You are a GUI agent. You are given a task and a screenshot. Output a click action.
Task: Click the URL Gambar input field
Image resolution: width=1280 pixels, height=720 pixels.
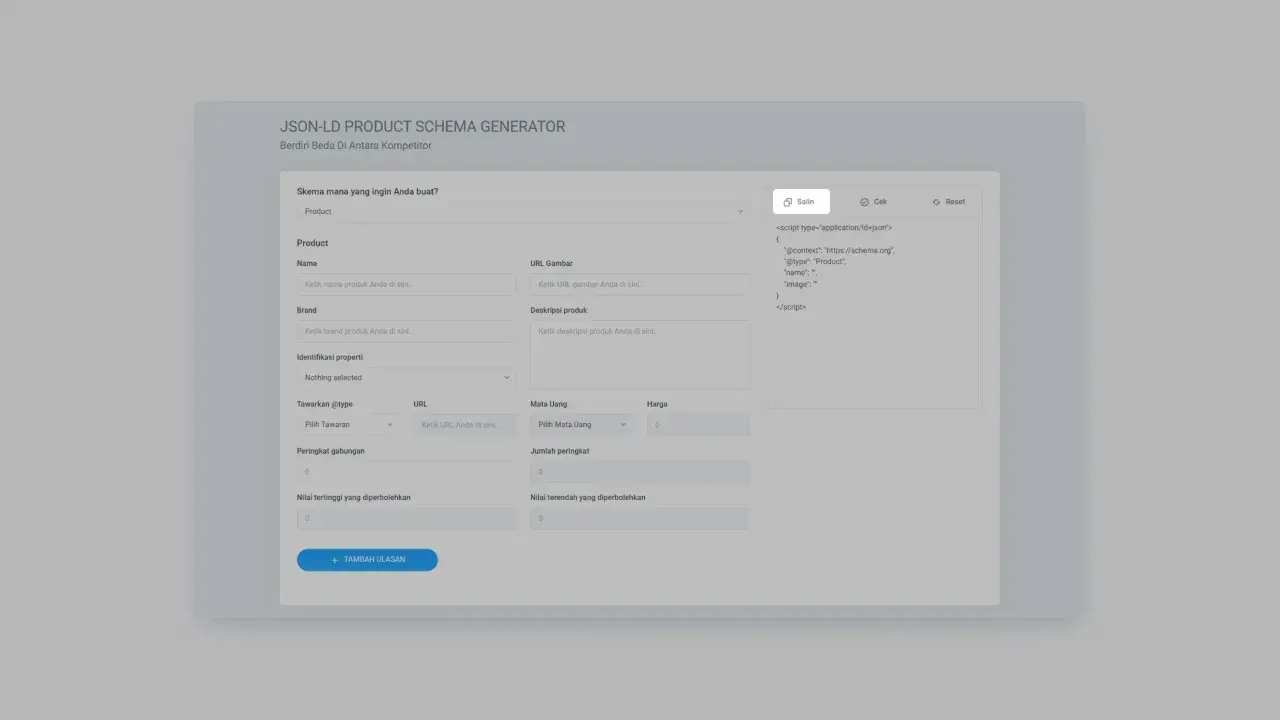coord(639,285)
